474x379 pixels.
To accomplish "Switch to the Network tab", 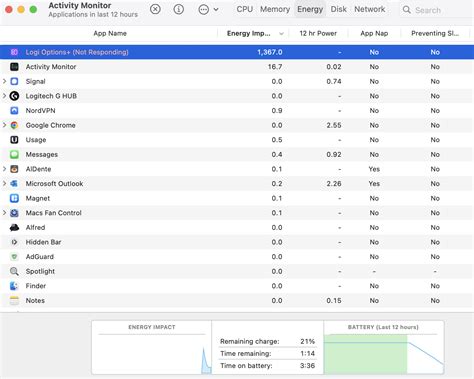I will coord(370,9).
